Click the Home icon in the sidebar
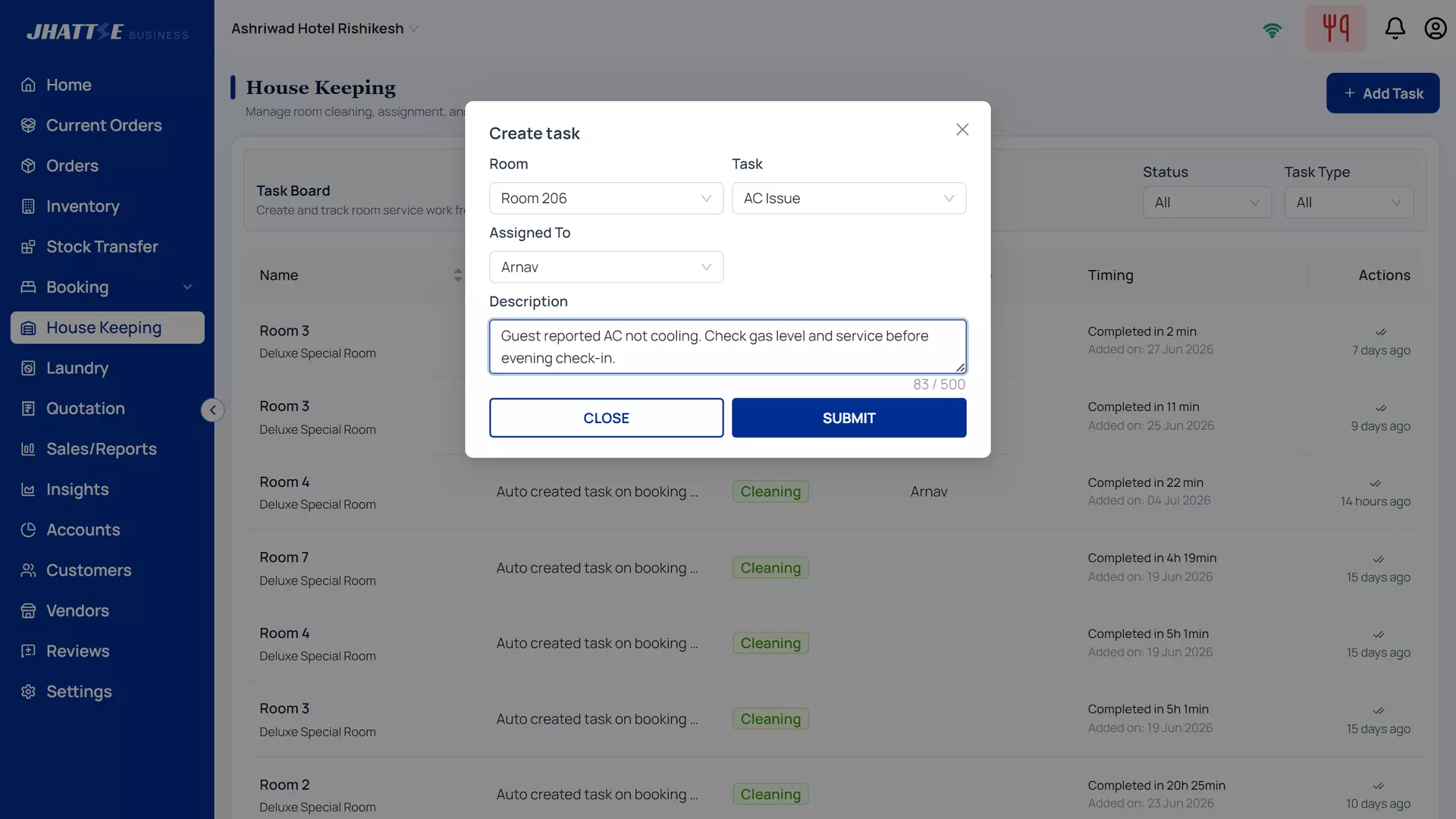 28,85
